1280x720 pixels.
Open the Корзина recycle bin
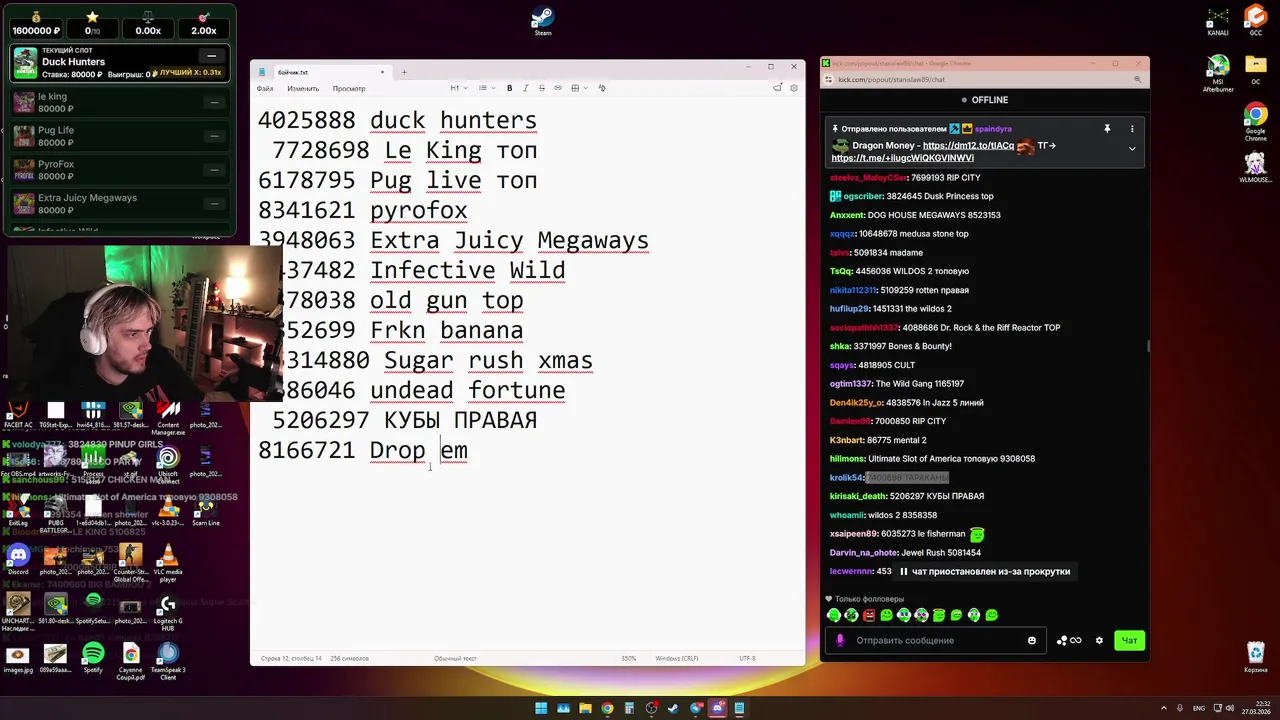pyautogui.click(x=1255, y=657)
